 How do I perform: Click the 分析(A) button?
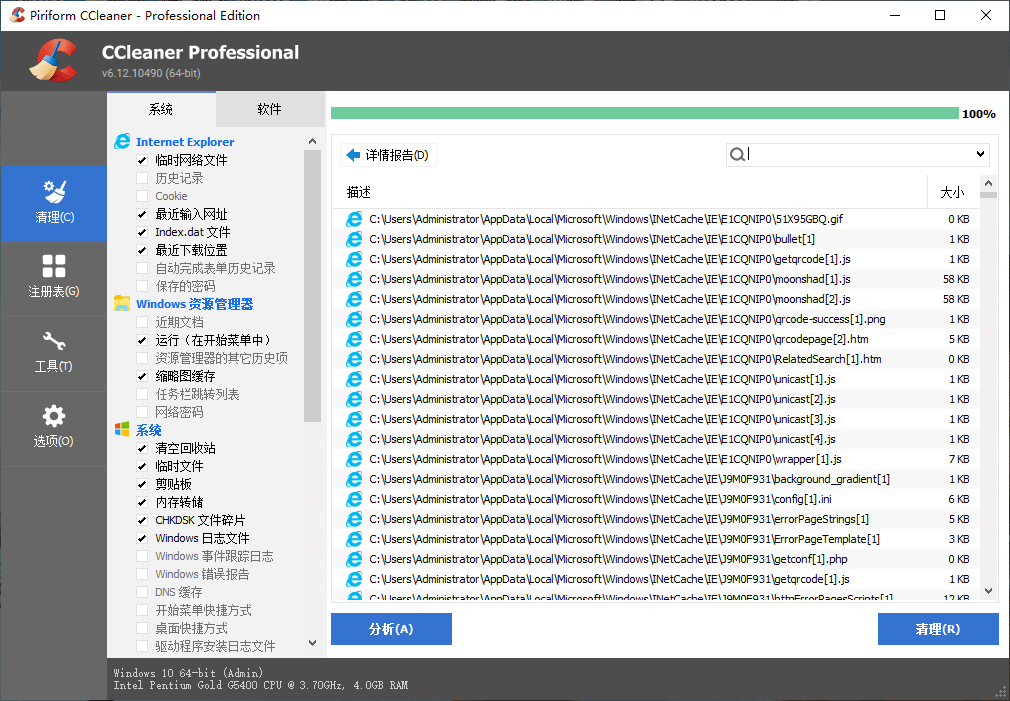pyautogui.click(x=391, y=629)
